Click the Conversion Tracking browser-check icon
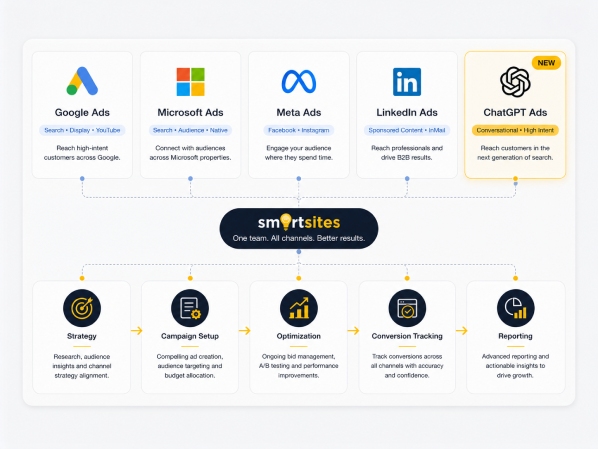The height and width of the screenshot is (449, 598). click(407, 308)
